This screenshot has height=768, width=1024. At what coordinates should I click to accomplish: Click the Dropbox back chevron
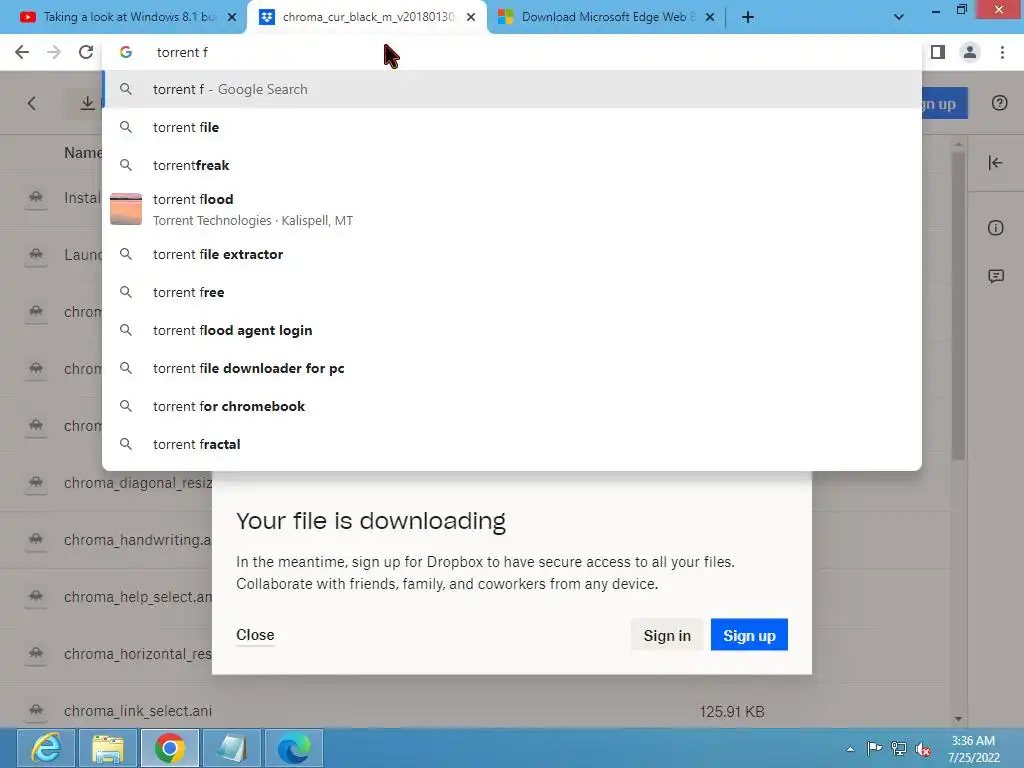pyautogui.click(x=31, y=103)
